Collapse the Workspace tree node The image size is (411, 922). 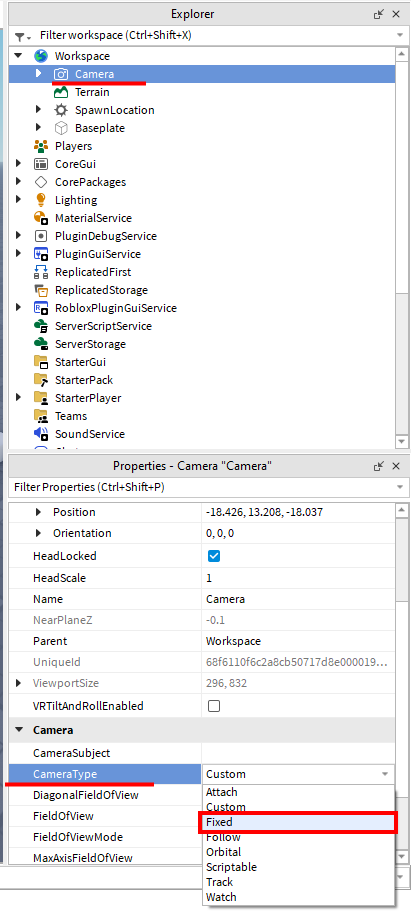tap(18, 56)
